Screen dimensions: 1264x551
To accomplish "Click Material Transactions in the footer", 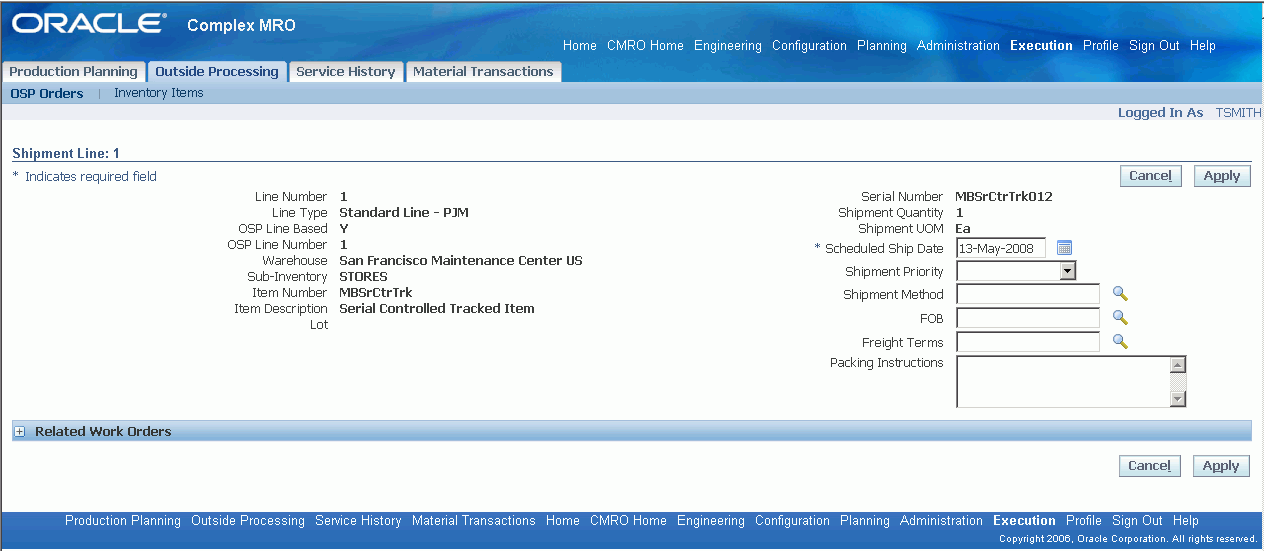I will pos(474,521).
